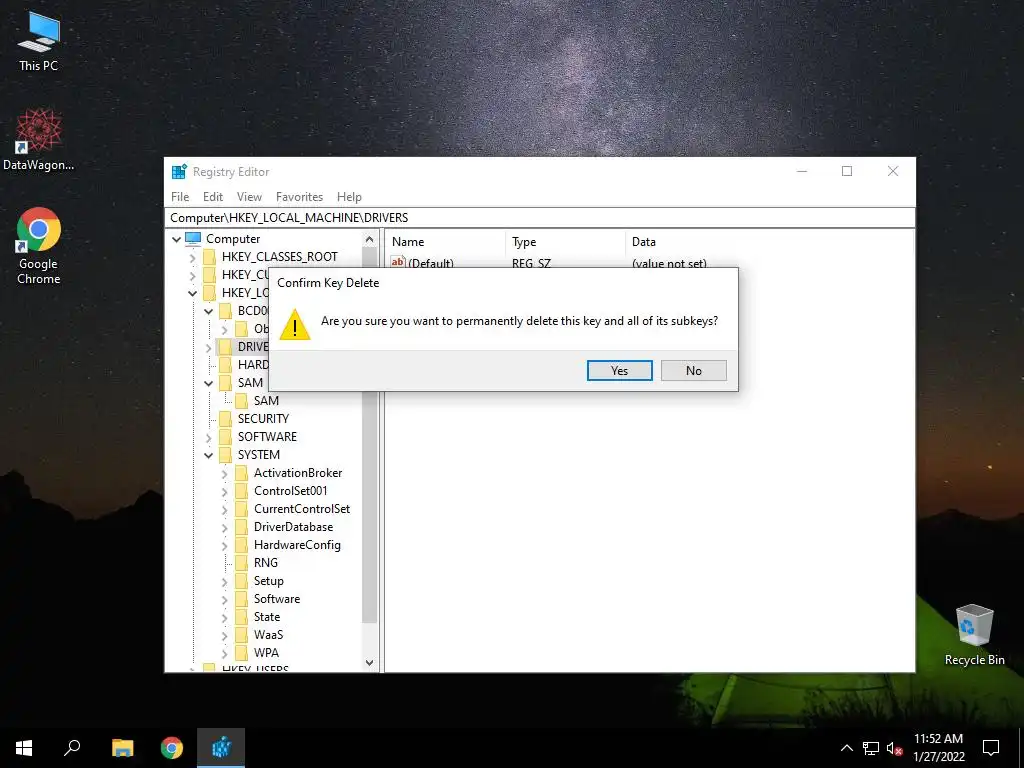This screenshot has height=768, width=1024.
Task: Open the View menu
Action: coord(249,197)
